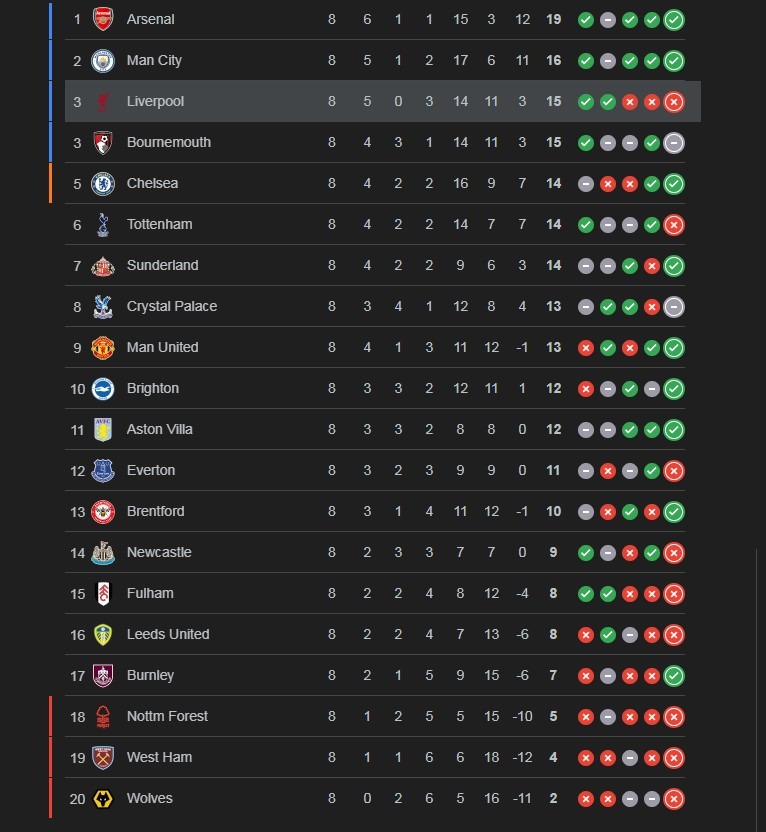Image resolution: width=766 pixels, height=832 pixels.
Task: Select the Aston Villa crest
Action: 103,429
